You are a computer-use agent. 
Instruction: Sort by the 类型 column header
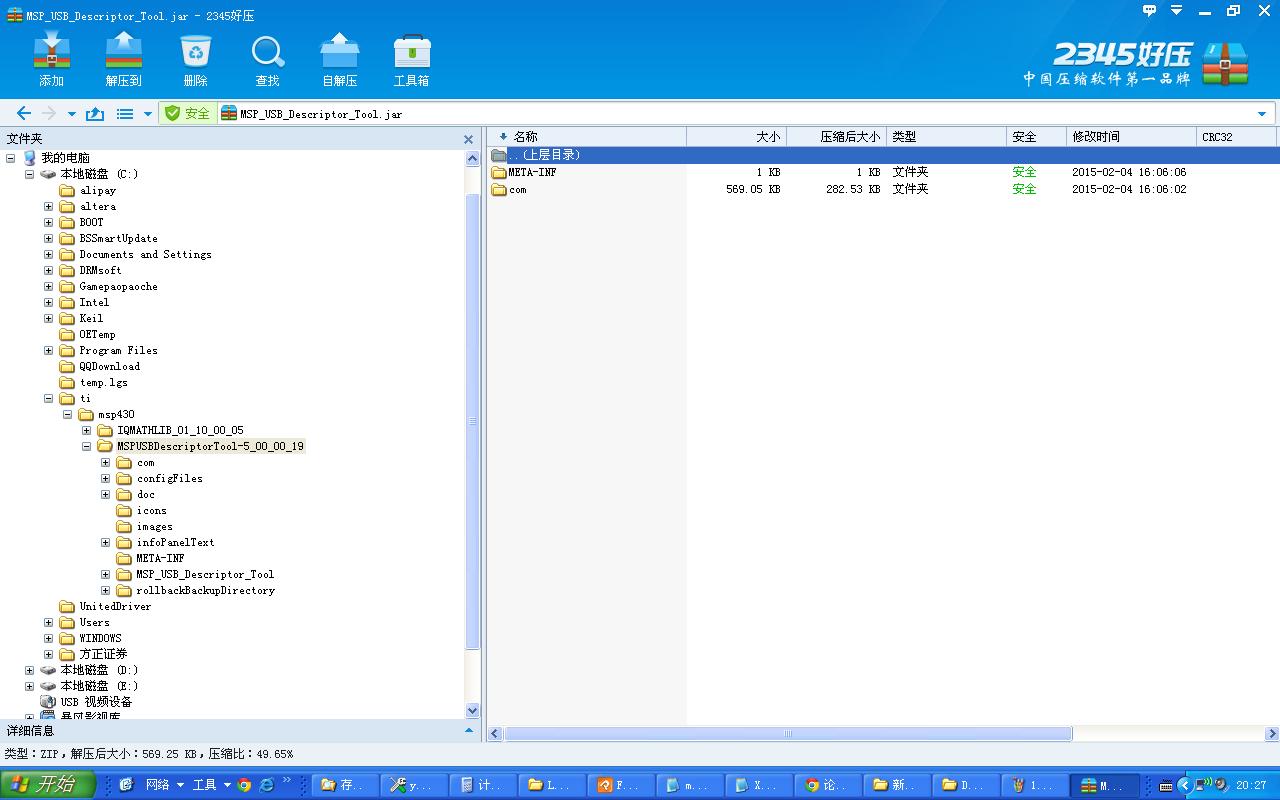[x=947, y=137]
